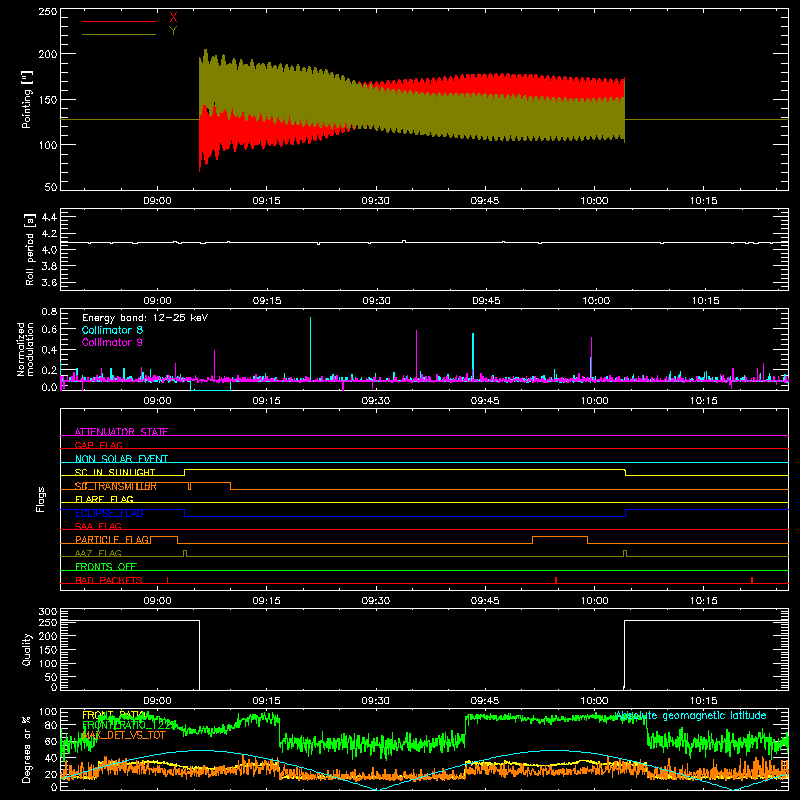This screenshot has height=800, width=800.
Task: Click the SC_TRANSMITTER flag label
Action: pyautogui.click(x=116, y=486)
